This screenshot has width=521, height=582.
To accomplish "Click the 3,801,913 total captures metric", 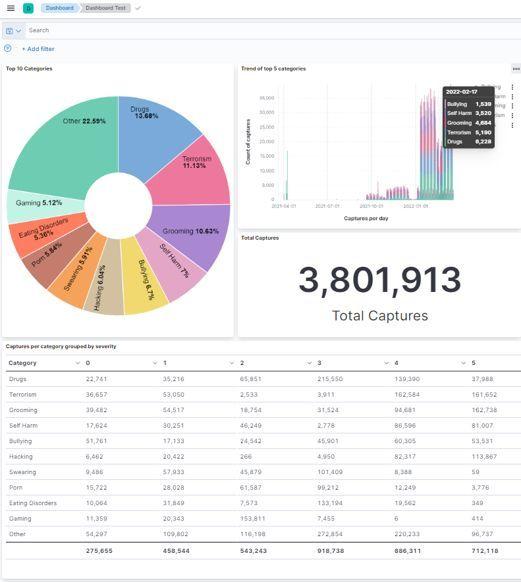I will pos(380,281).
